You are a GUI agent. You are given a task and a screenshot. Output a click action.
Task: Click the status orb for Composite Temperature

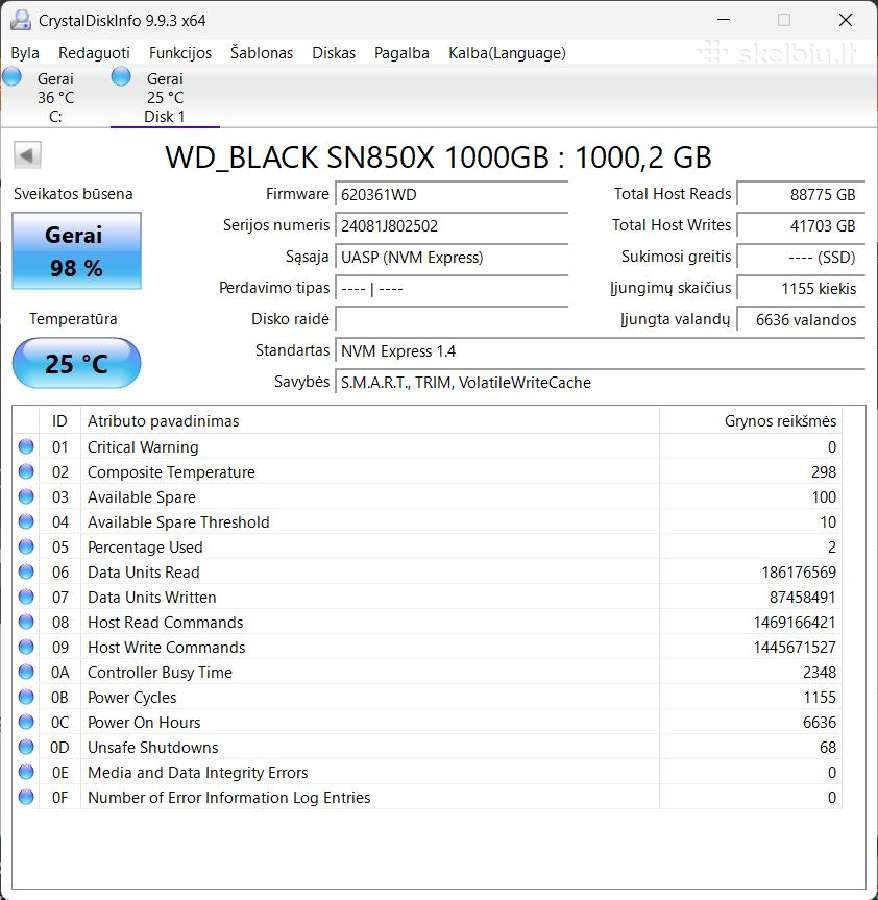(x=26, y=471)
